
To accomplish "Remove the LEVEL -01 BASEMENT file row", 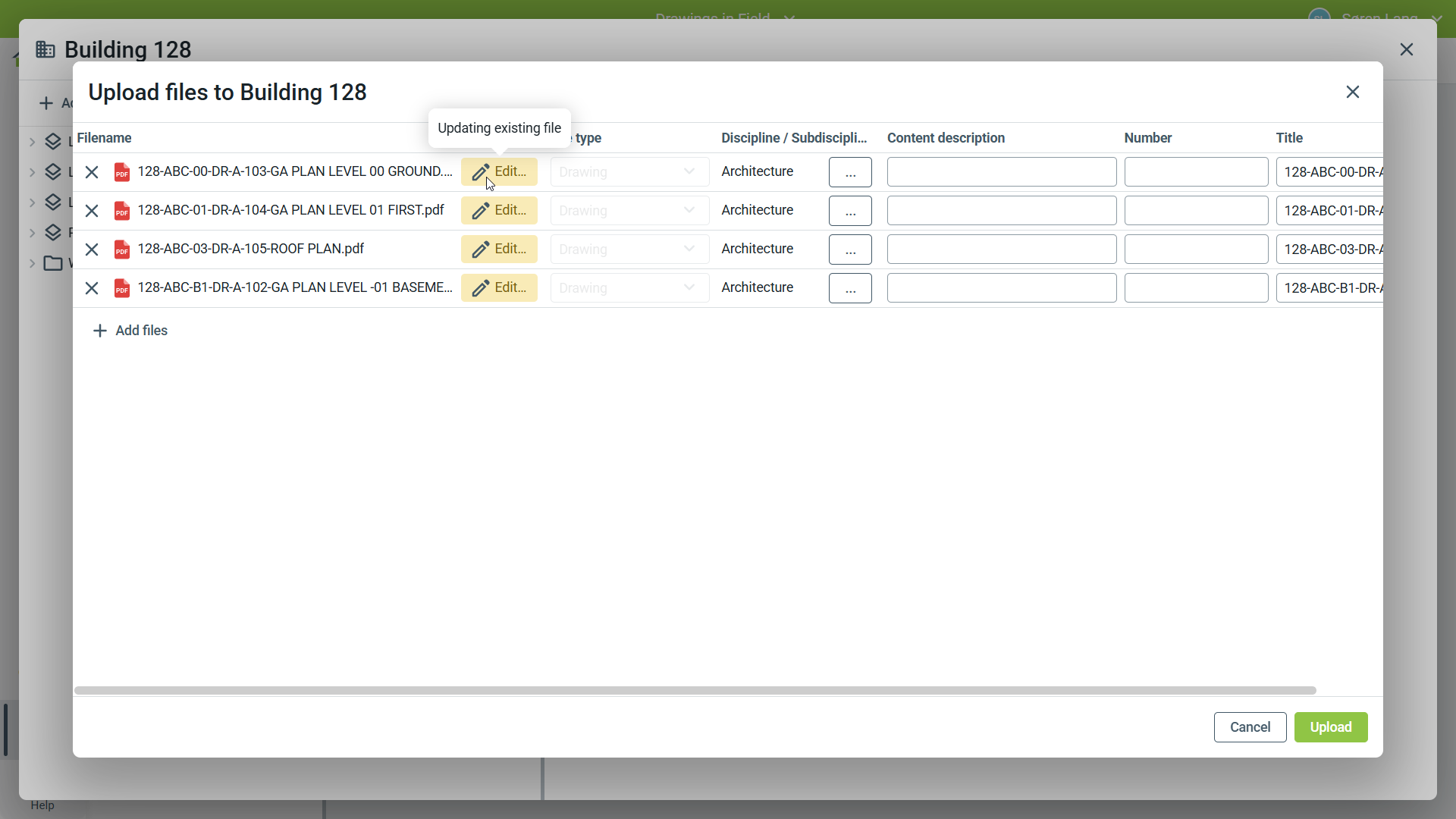I will (x=92, y=288).
